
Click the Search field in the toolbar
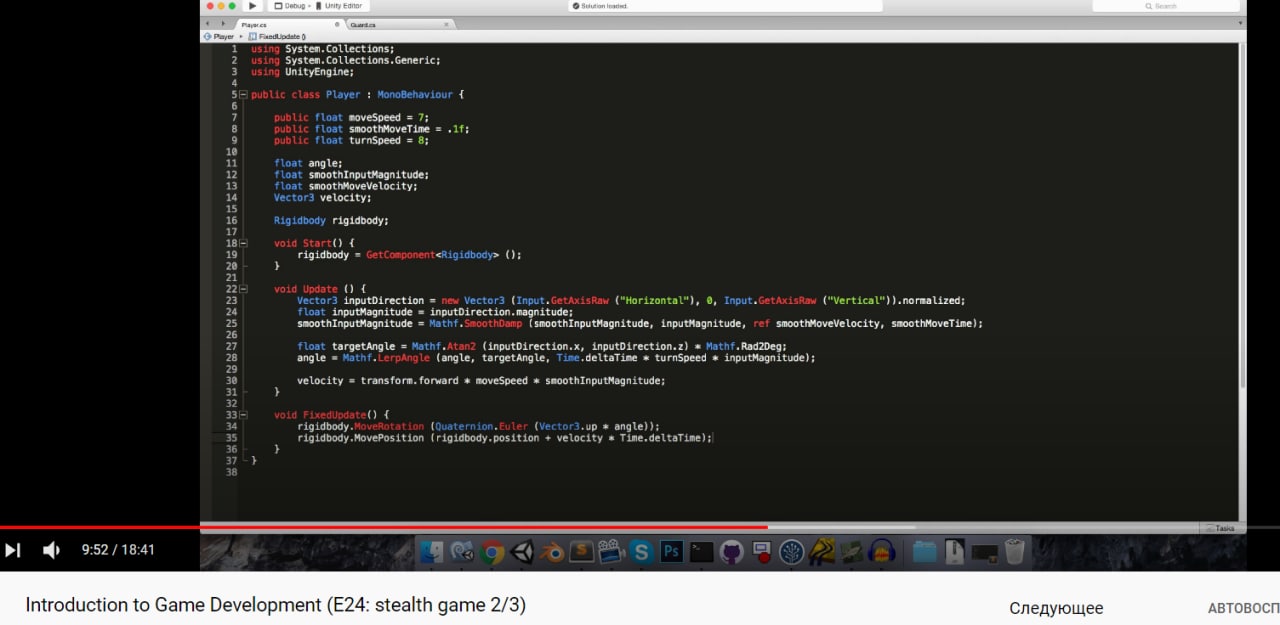[1166, 6]
